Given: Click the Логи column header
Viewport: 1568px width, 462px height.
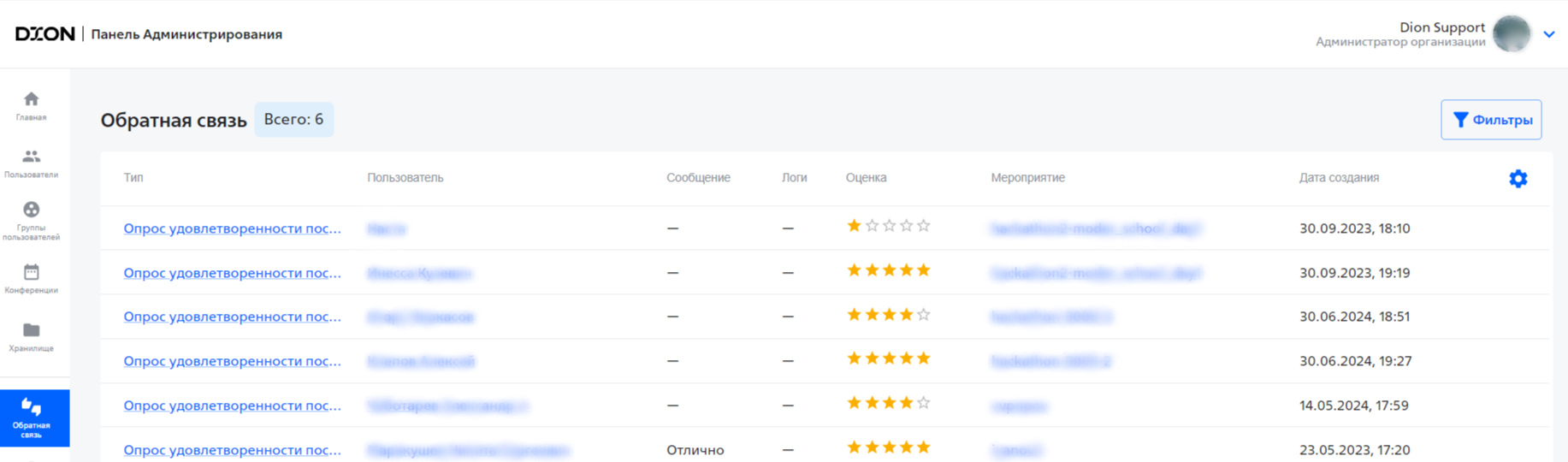Looking at the screenshot, I should [795, 178].
